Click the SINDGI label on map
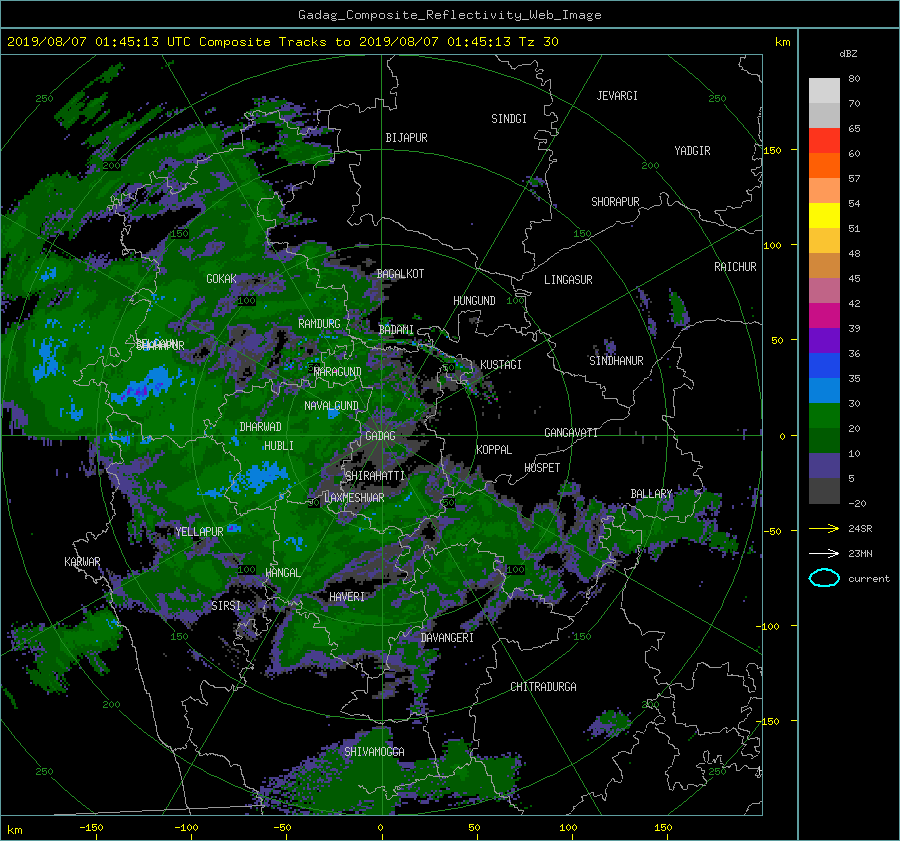The width and height of the screenshot is (900, 841). coord(509,119)
